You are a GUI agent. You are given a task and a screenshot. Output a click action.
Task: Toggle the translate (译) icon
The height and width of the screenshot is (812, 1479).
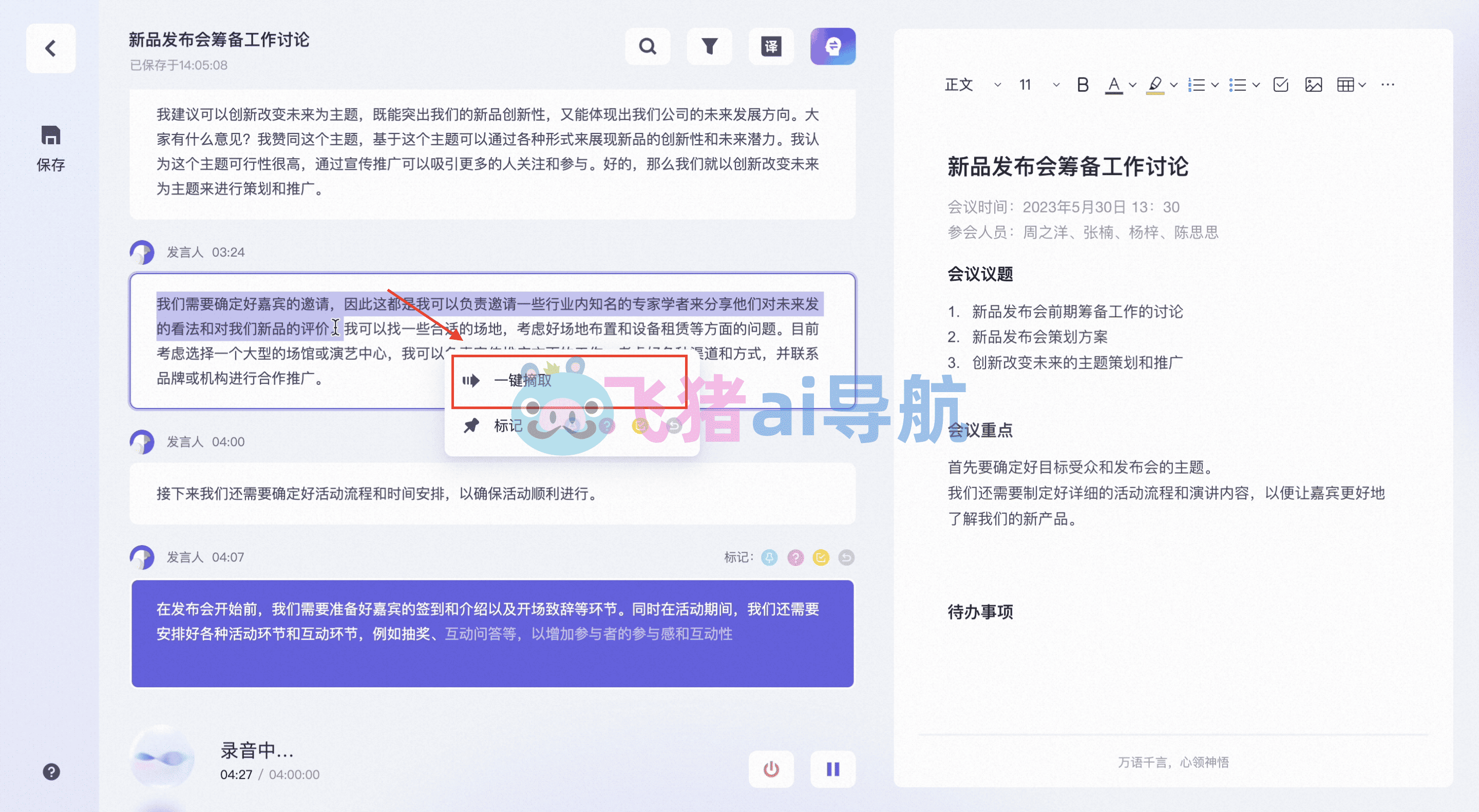[771, 46]
